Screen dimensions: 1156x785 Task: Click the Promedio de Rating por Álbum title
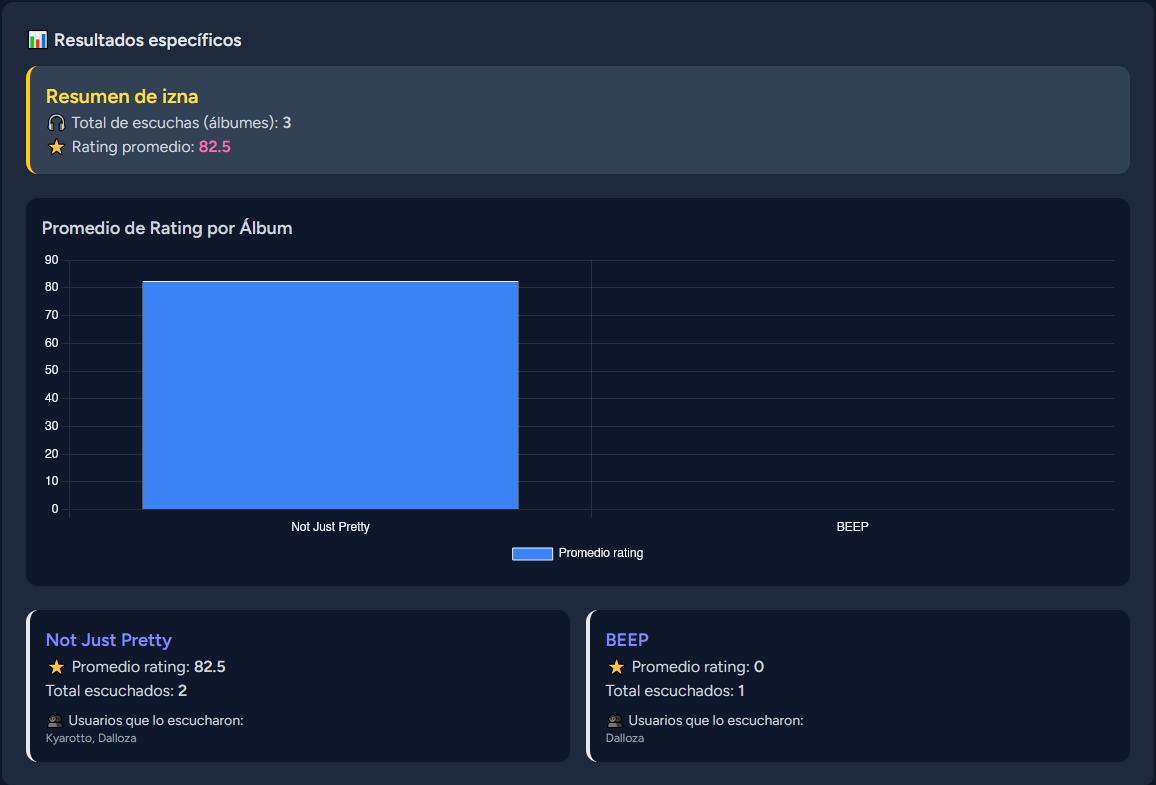click(167, 228)
